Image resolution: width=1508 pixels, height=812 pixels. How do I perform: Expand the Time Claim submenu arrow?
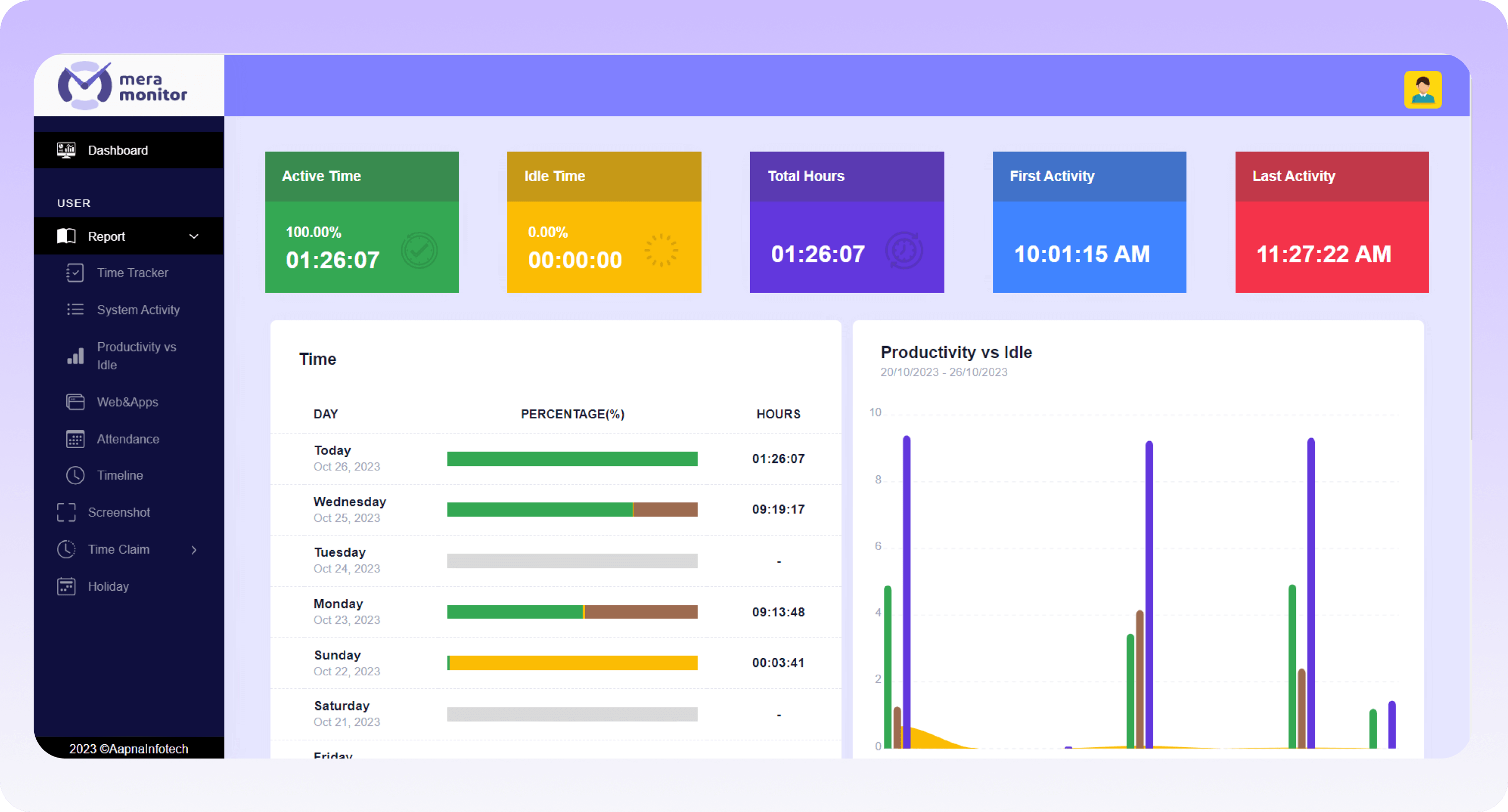pyautogui.click(x=194, y=549)
